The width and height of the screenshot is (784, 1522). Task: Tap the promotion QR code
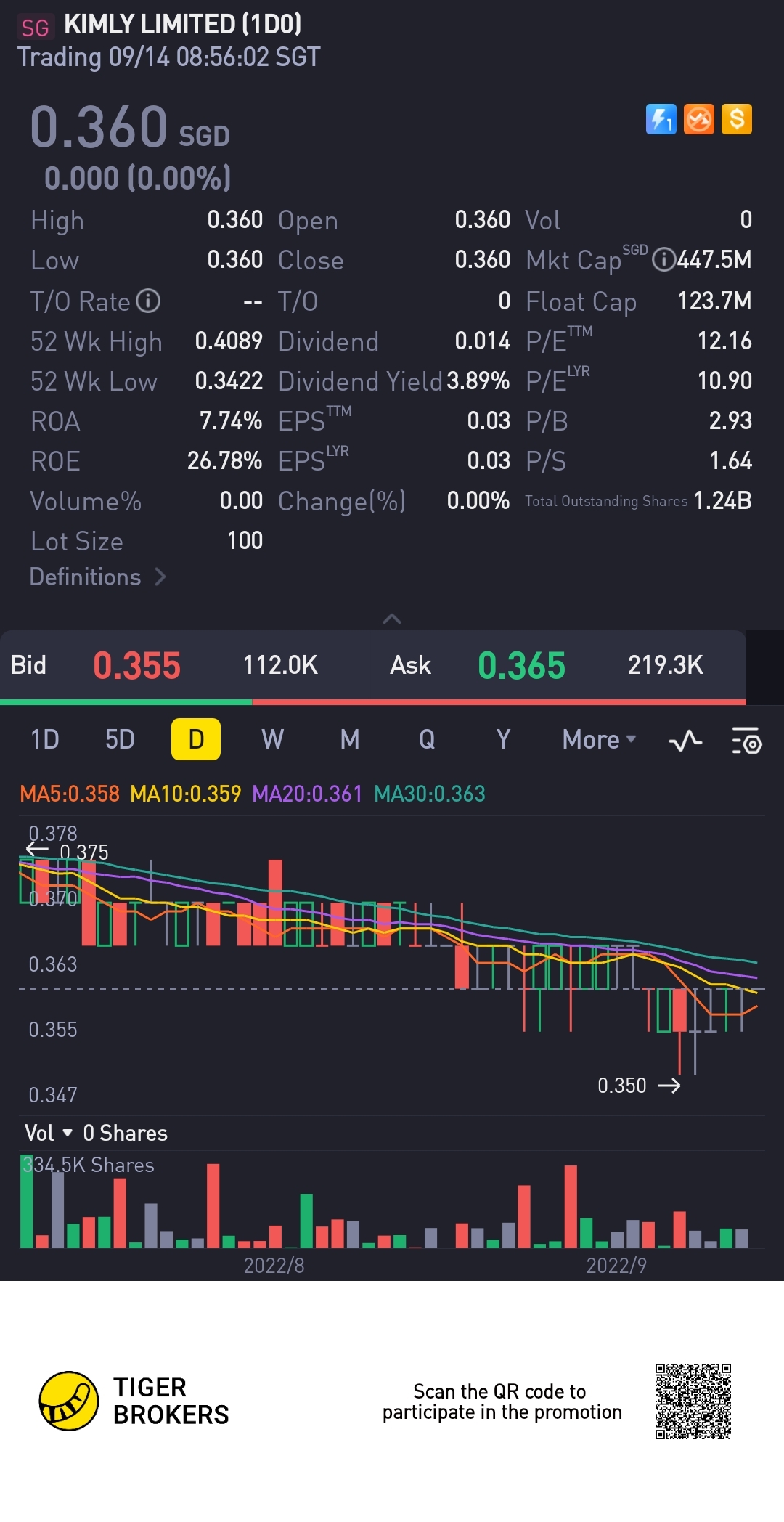pos(693,1401)
